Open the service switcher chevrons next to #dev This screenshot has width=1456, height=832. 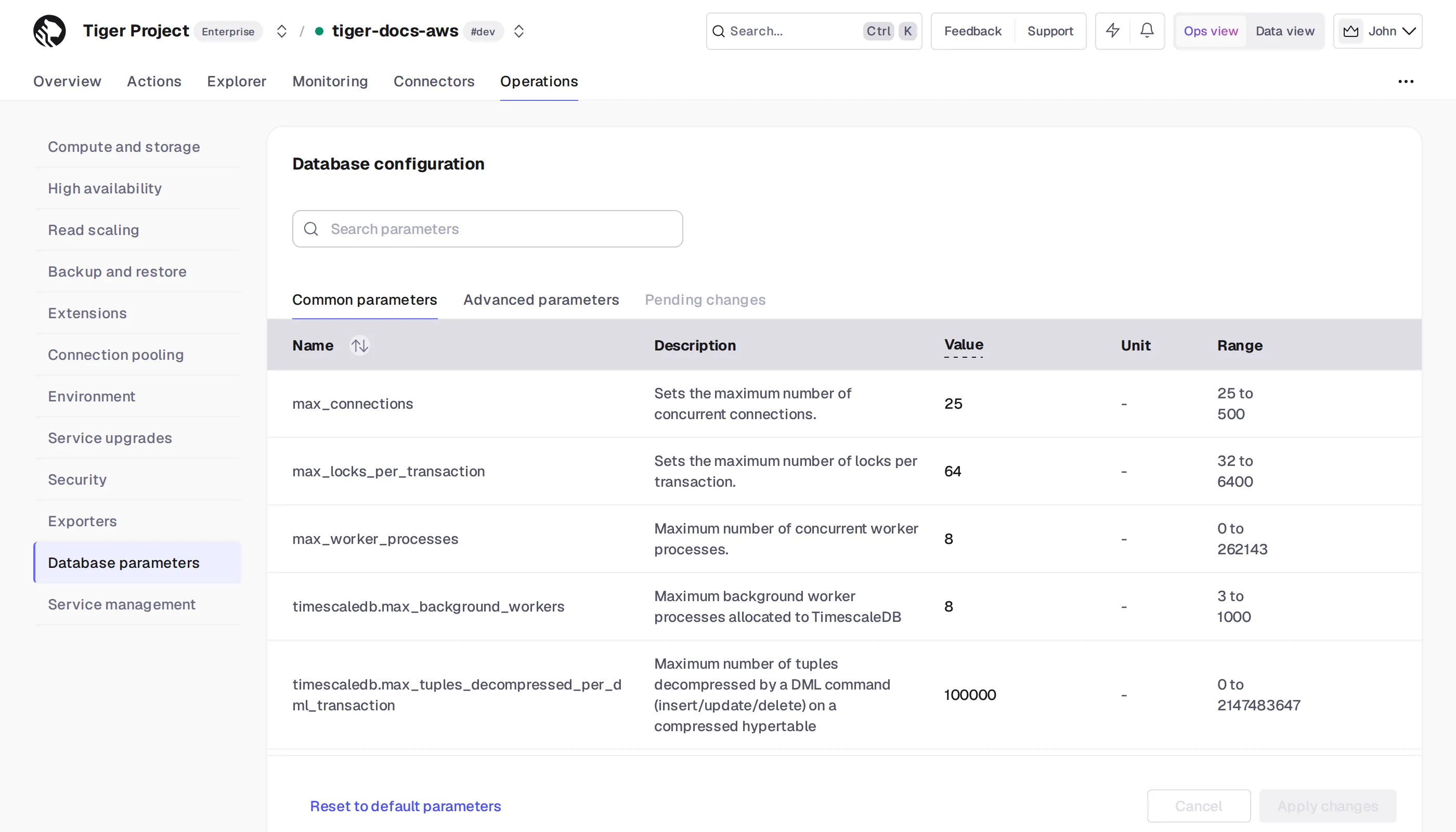coord(519,31)
